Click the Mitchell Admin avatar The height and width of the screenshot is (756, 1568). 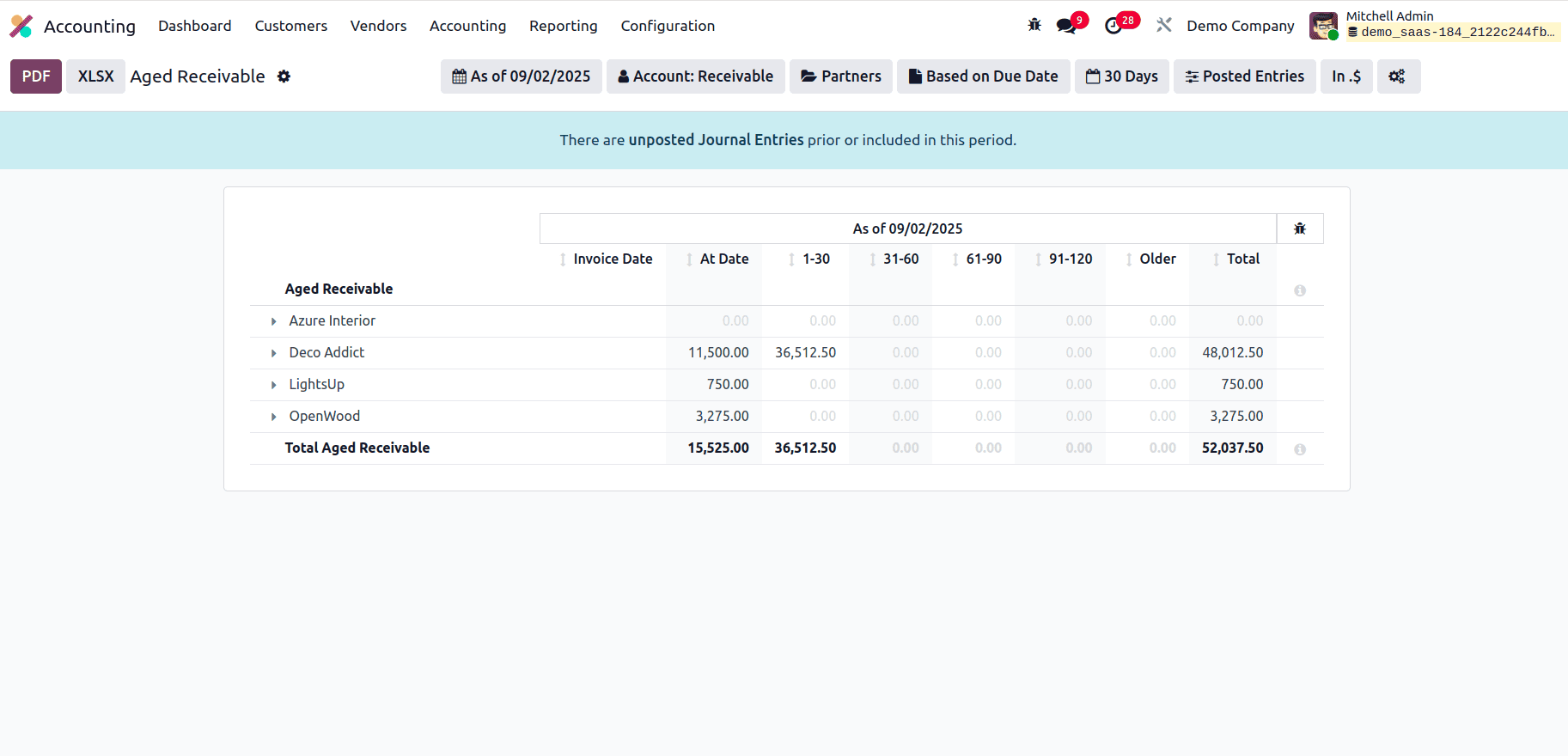1323,26
